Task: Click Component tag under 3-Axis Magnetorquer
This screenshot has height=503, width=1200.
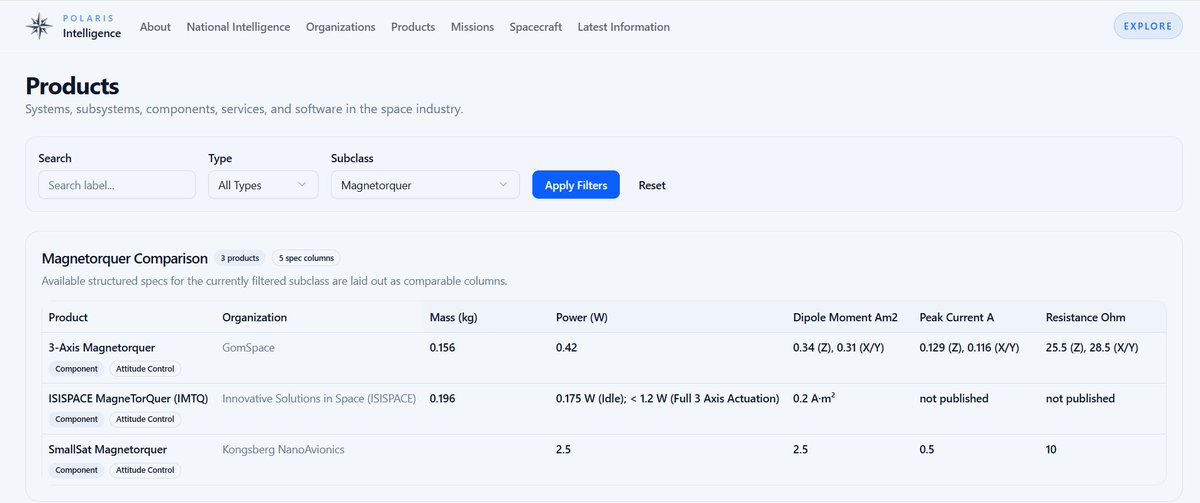Action: click(x=76, y=368)
